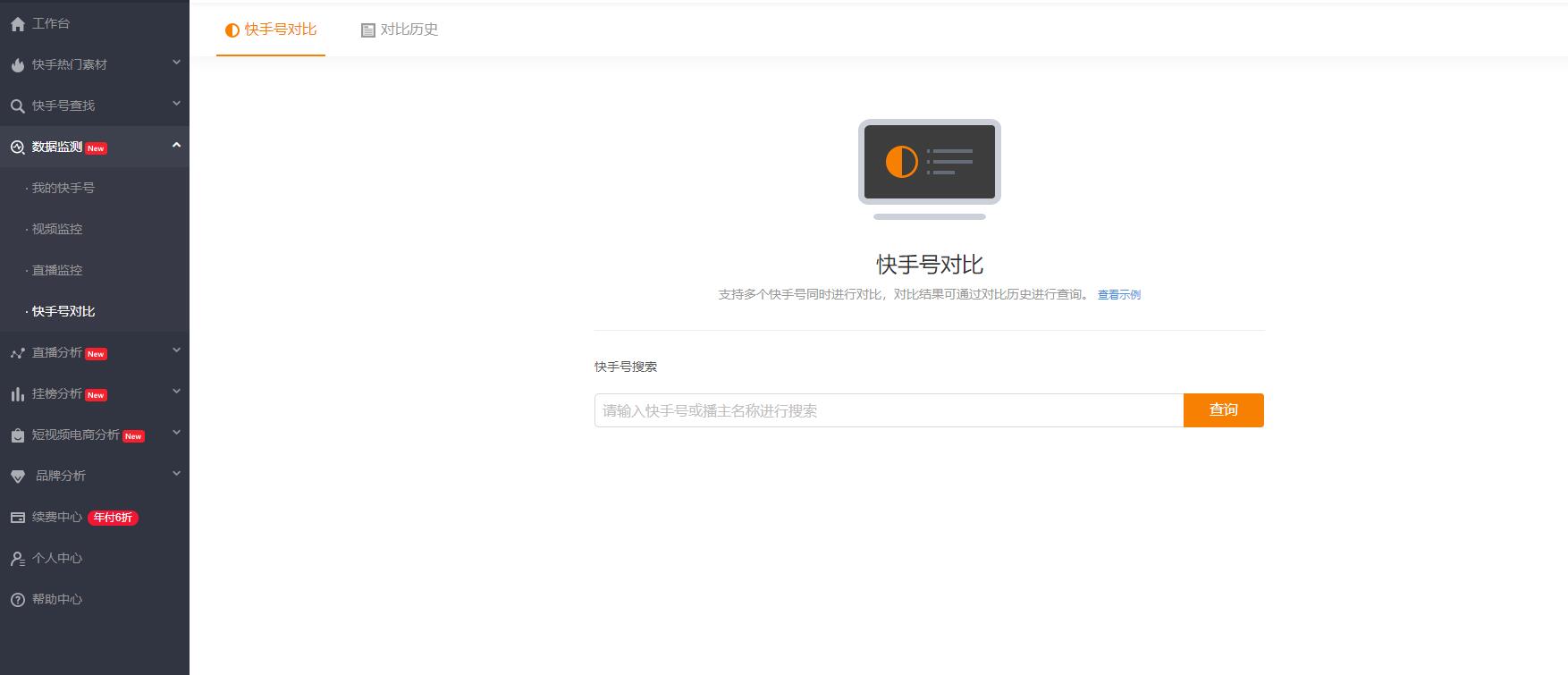Expand the 挂榜分析 chevron

(x=176, y=392)
